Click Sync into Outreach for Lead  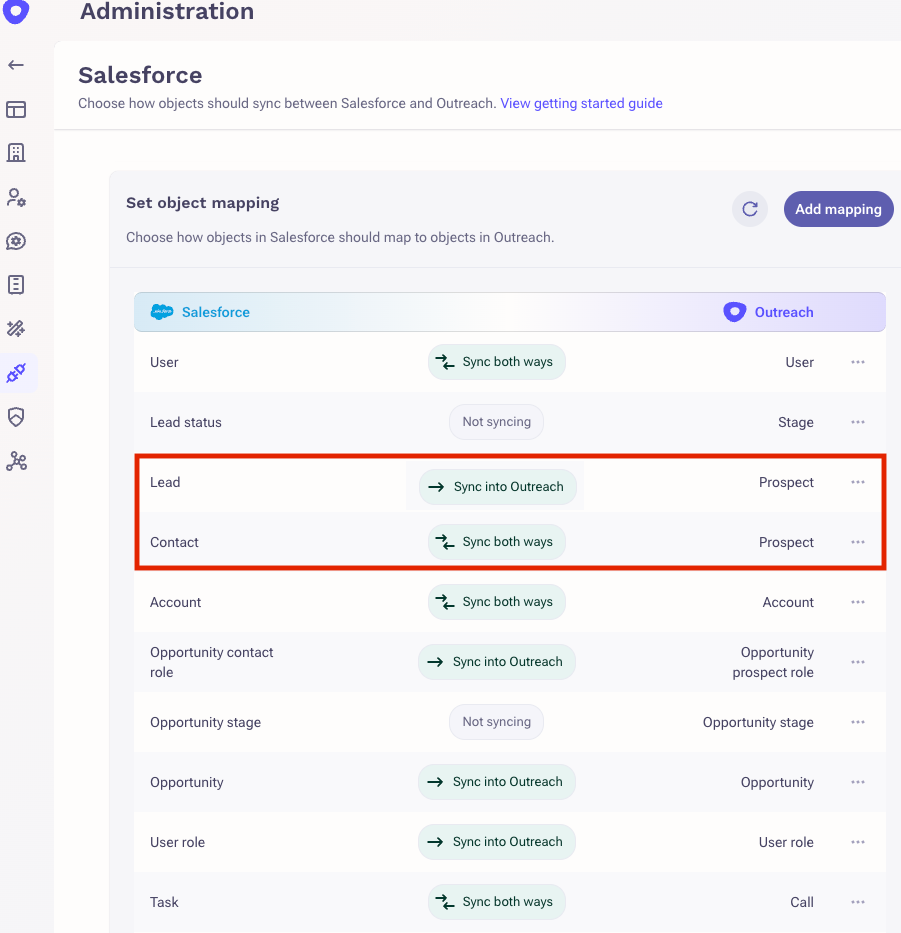[498, 487]
